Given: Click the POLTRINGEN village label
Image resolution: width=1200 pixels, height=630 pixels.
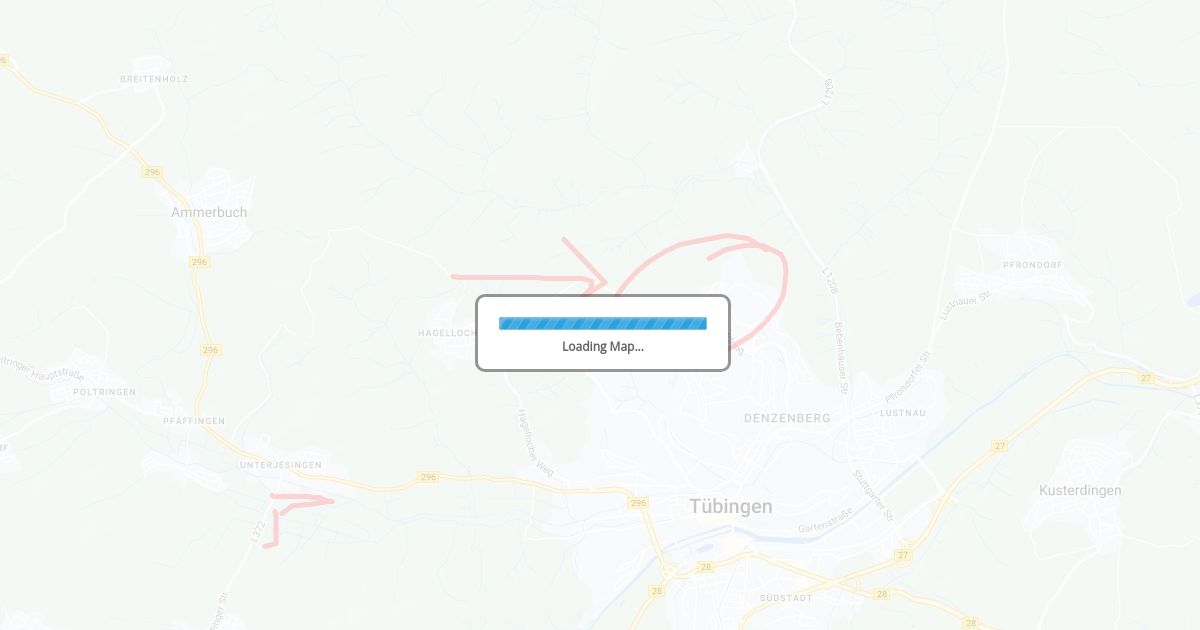Looking at the screenshot, I should (104, 392).
